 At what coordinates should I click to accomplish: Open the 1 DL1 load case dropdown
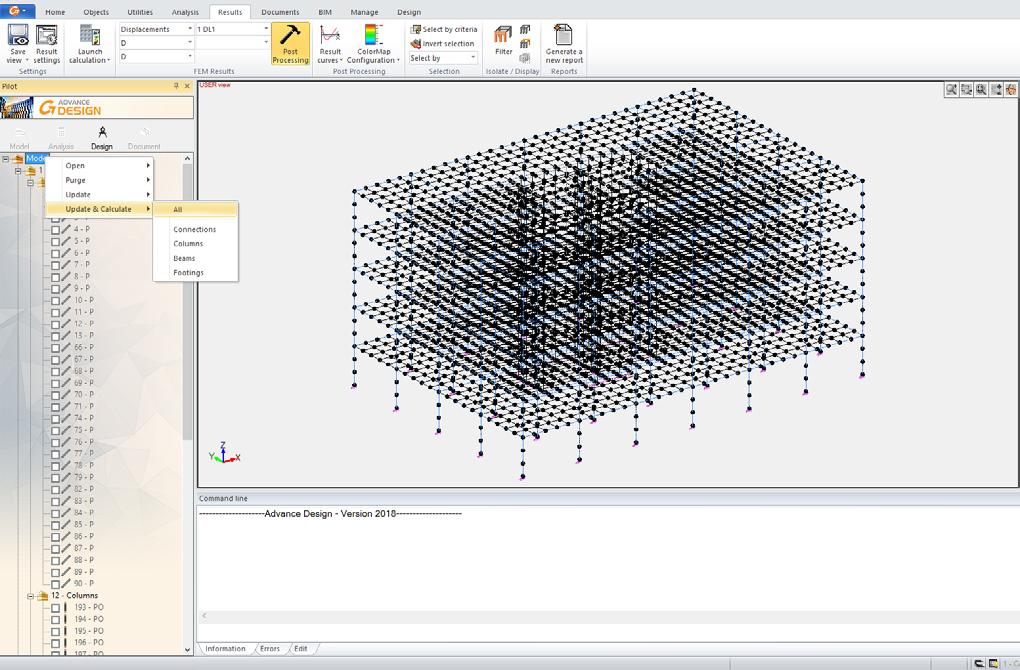pos(265,29)
